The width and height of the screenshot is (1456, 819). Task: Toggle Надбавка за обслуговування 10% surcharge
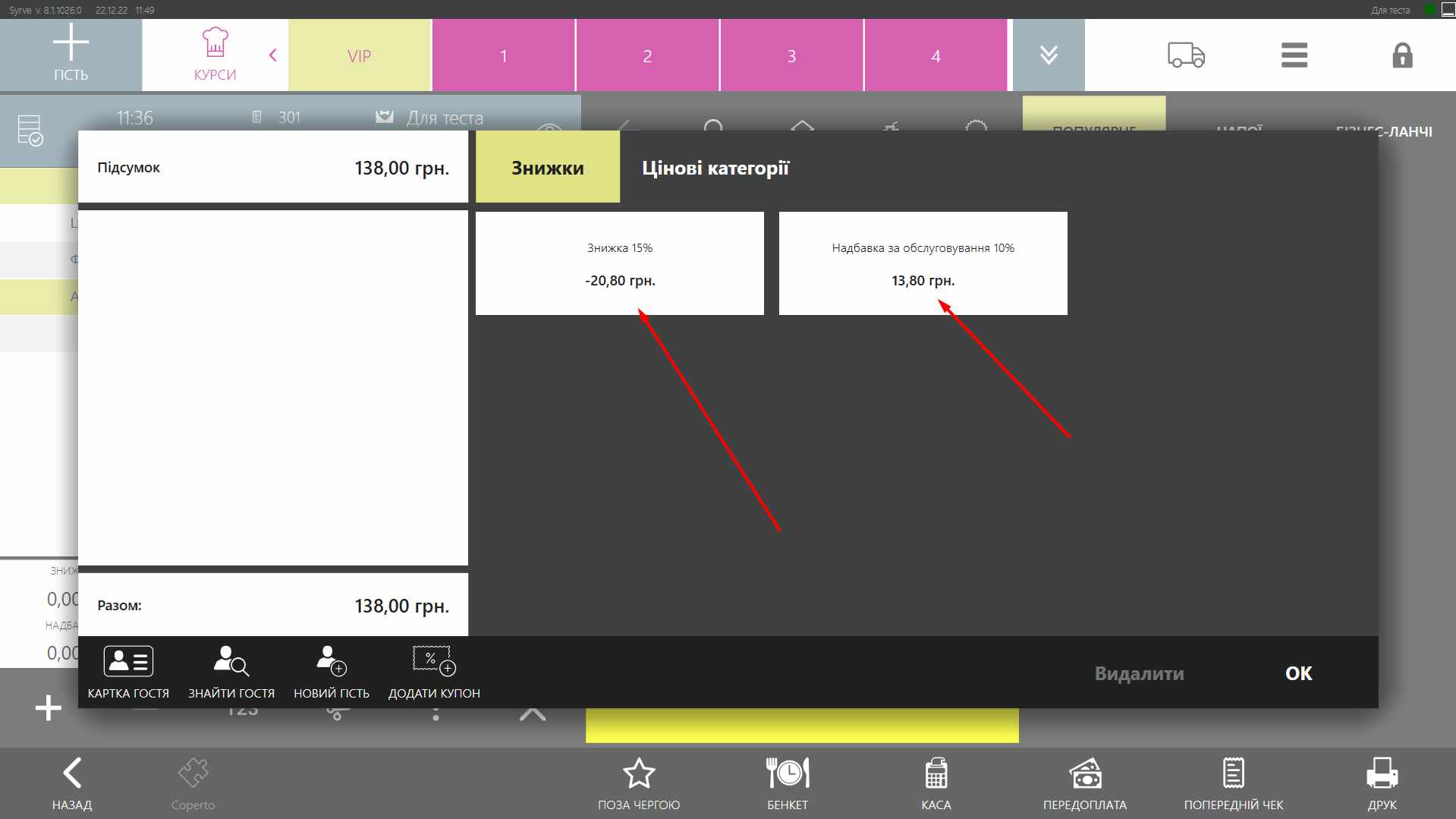(x=923, y=263)
